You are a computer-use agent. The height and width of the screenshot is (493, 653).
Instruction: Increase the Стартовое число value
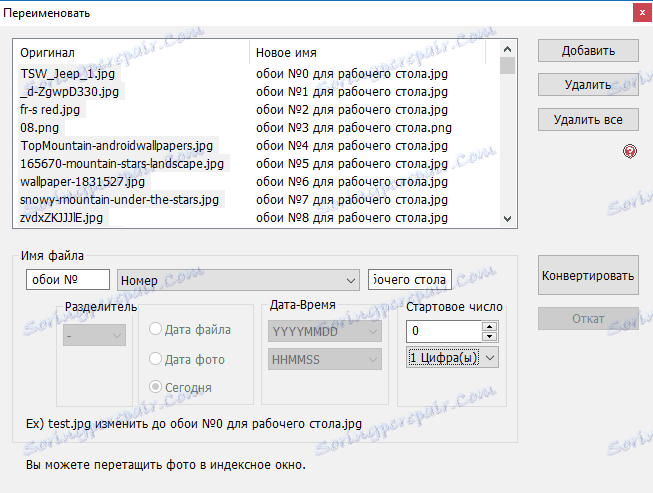point(490,326)
